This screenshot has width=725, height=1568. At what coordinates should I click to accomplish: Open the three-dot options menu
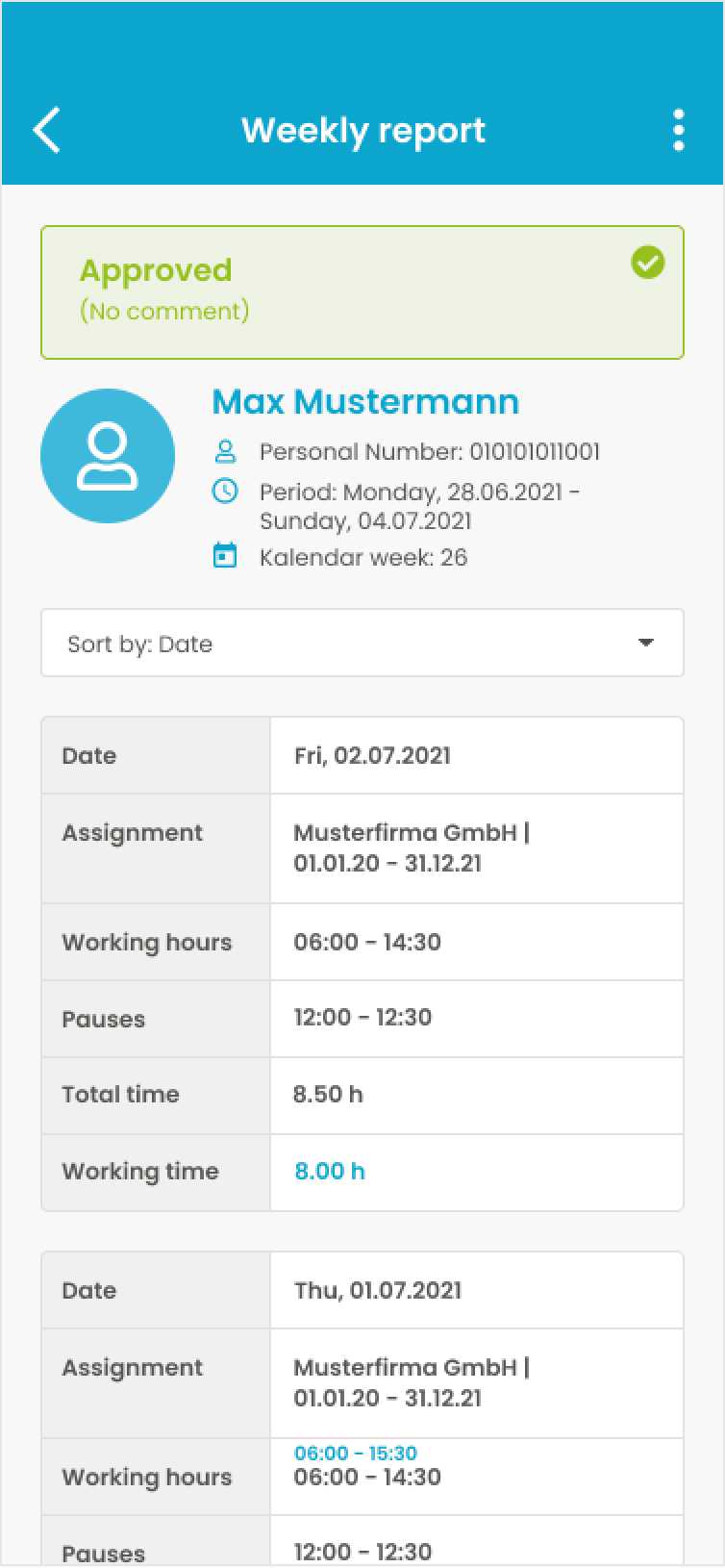point(678,130)
